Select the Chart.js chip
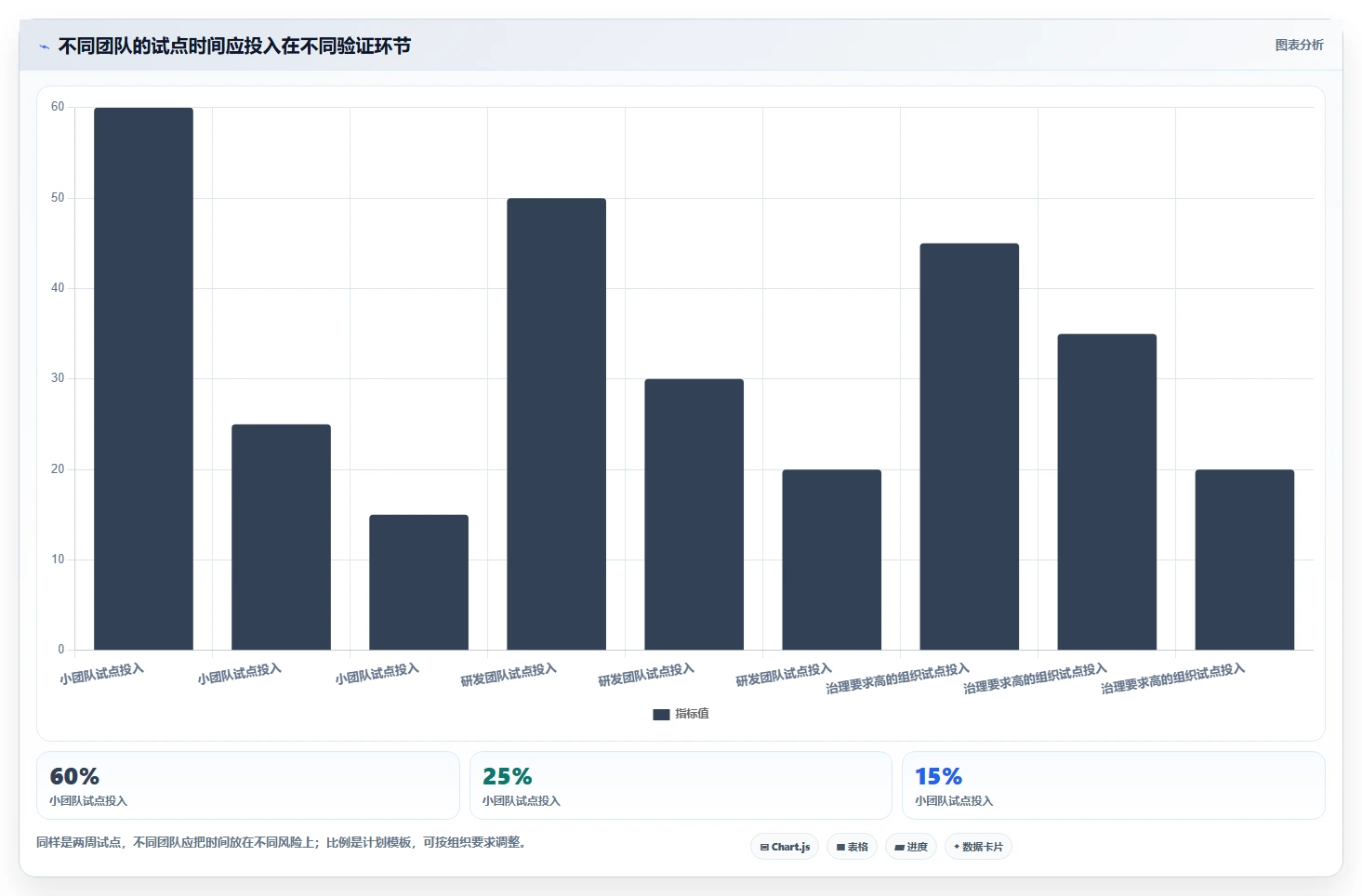Screen dimensions: 1362x896 [785, 847]
